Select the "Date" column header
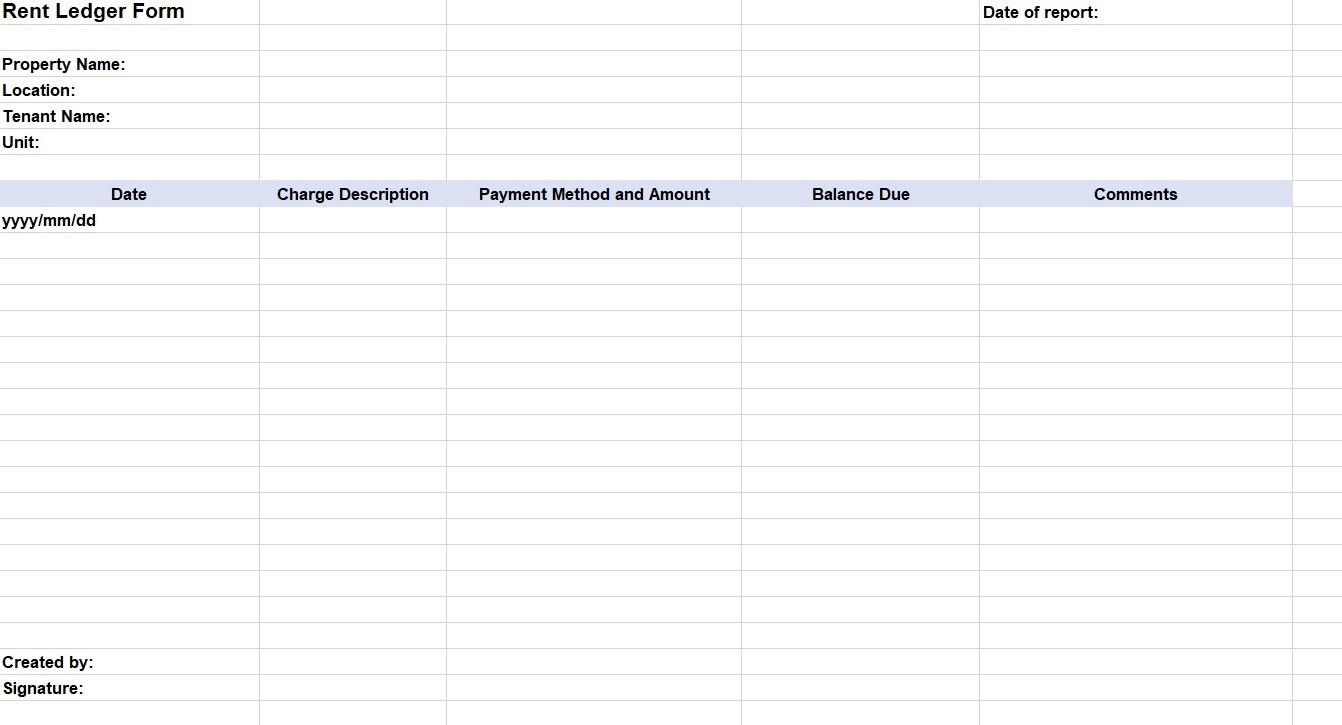Viewport: 1342px width, 725px height. tap(128, 194)
